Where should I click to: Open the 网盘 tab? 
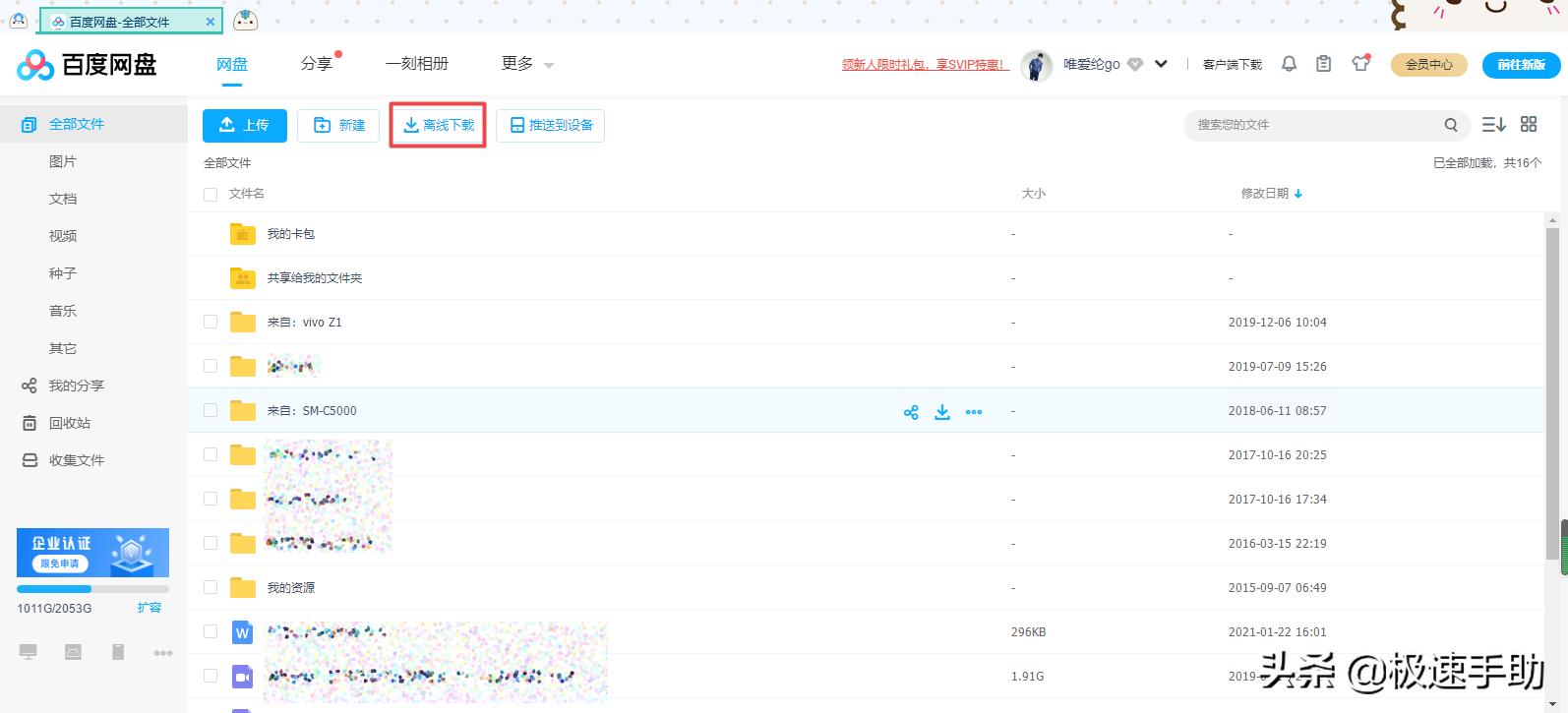click(x=232, y=64)
